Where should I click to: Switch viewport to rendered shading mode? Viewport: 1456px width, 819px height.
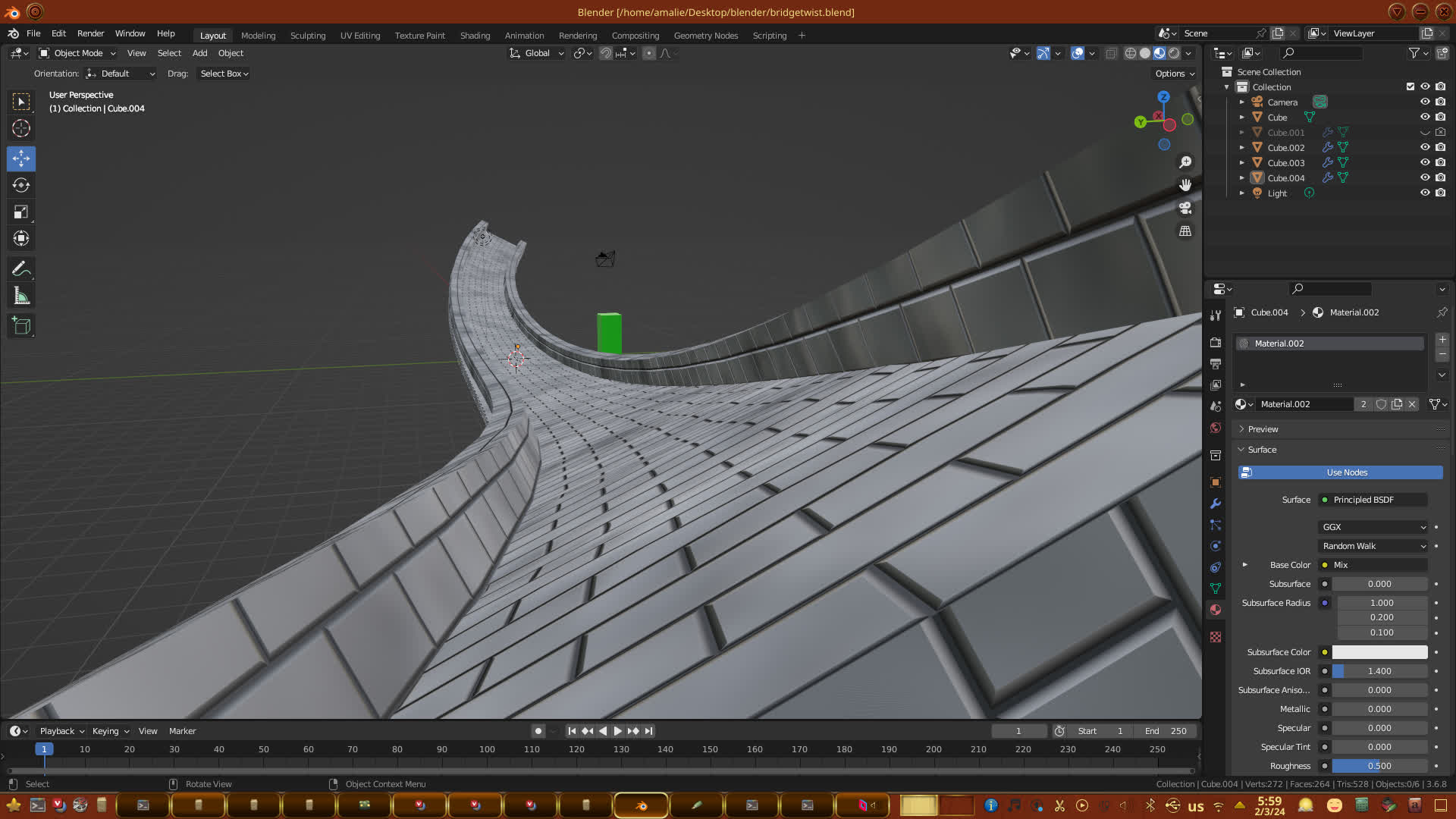[x=1174, y=53]
